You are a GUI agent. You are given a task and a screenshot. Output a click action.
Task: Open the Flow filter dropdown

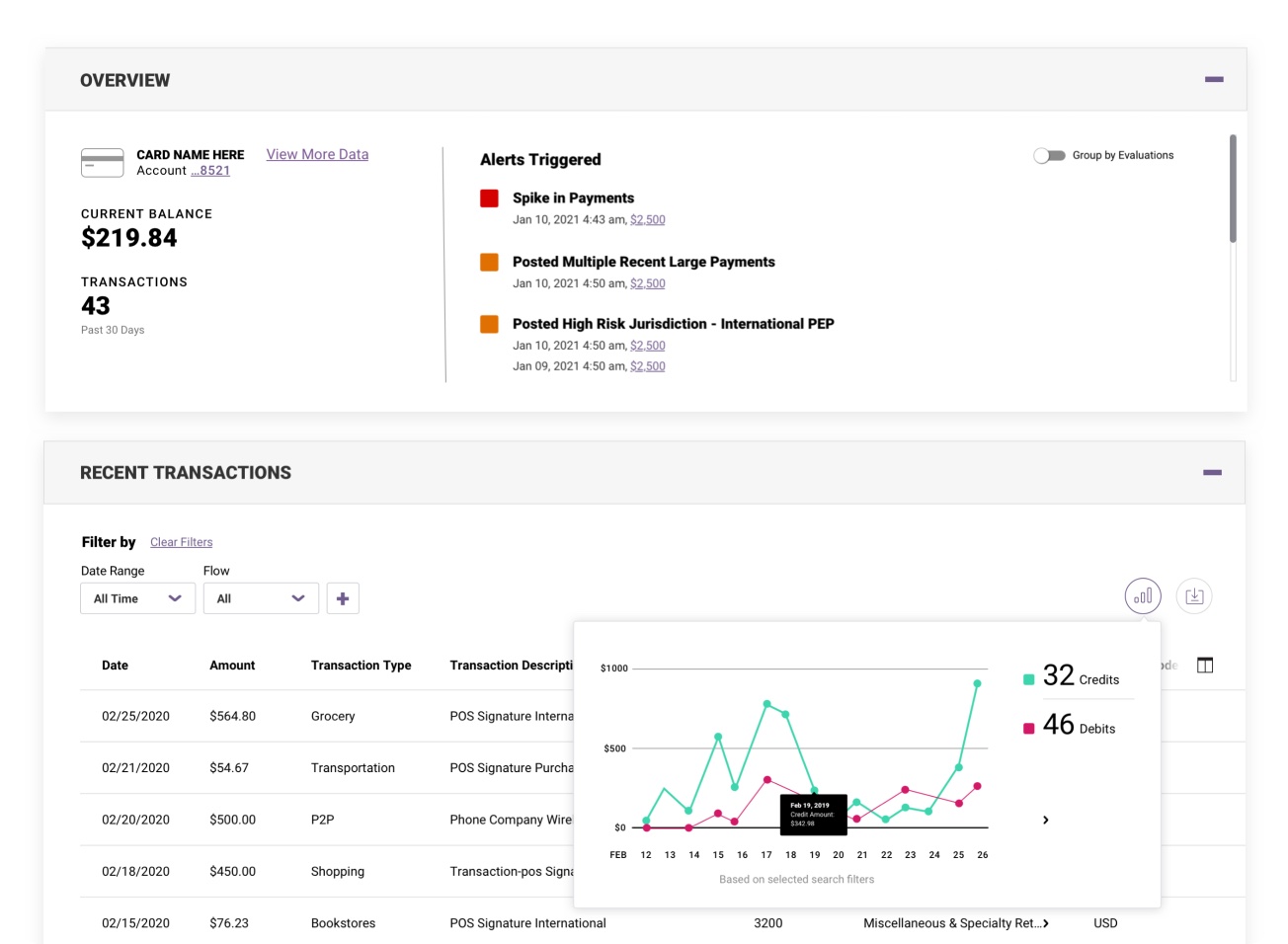[x=261, y=598]
